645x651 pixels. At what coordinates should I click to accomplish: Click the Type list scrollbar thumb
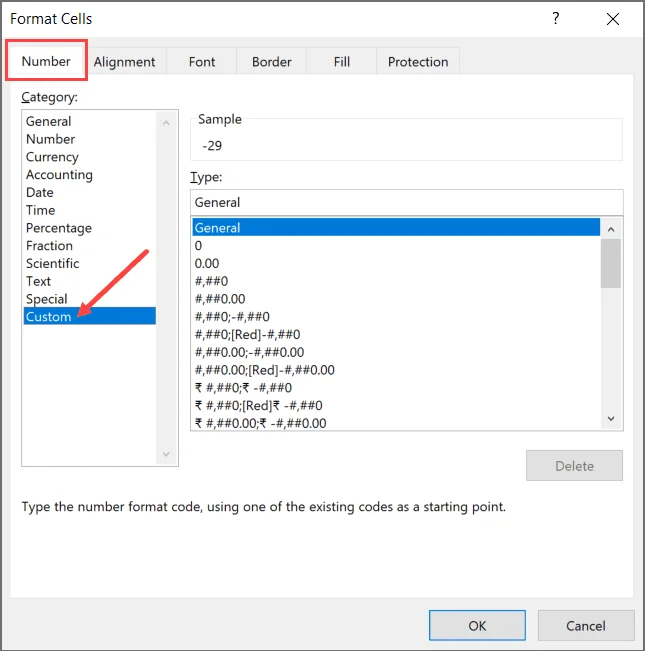click(611, 263)
